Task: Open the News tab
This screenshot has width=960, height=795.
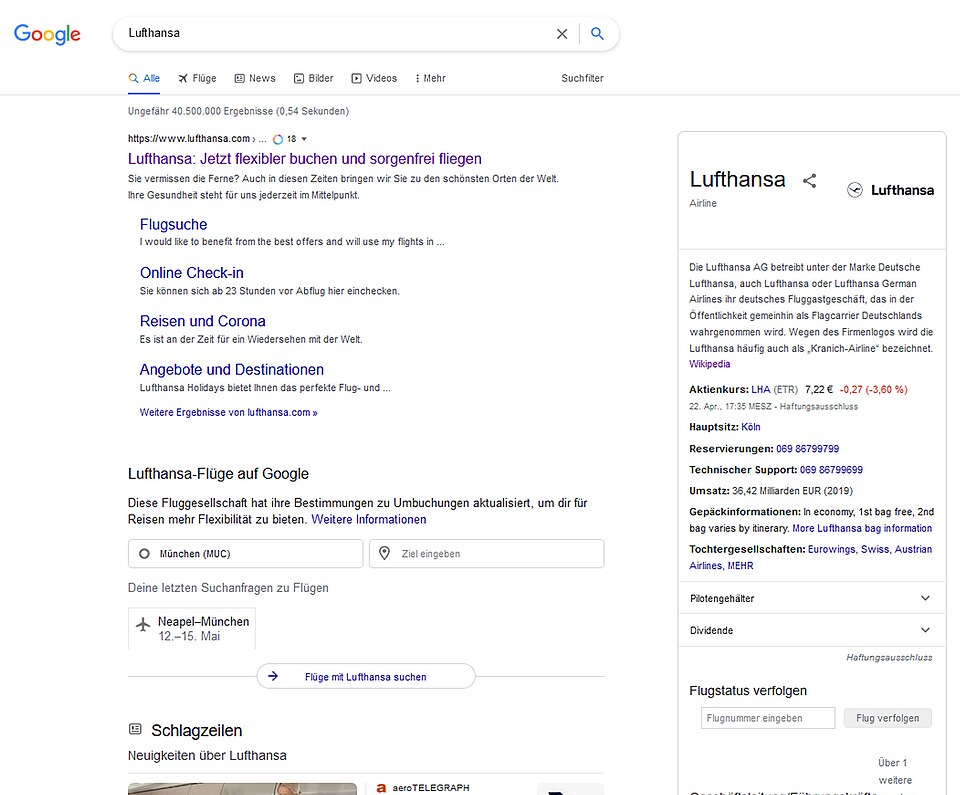Action: (x=255, y=78)
